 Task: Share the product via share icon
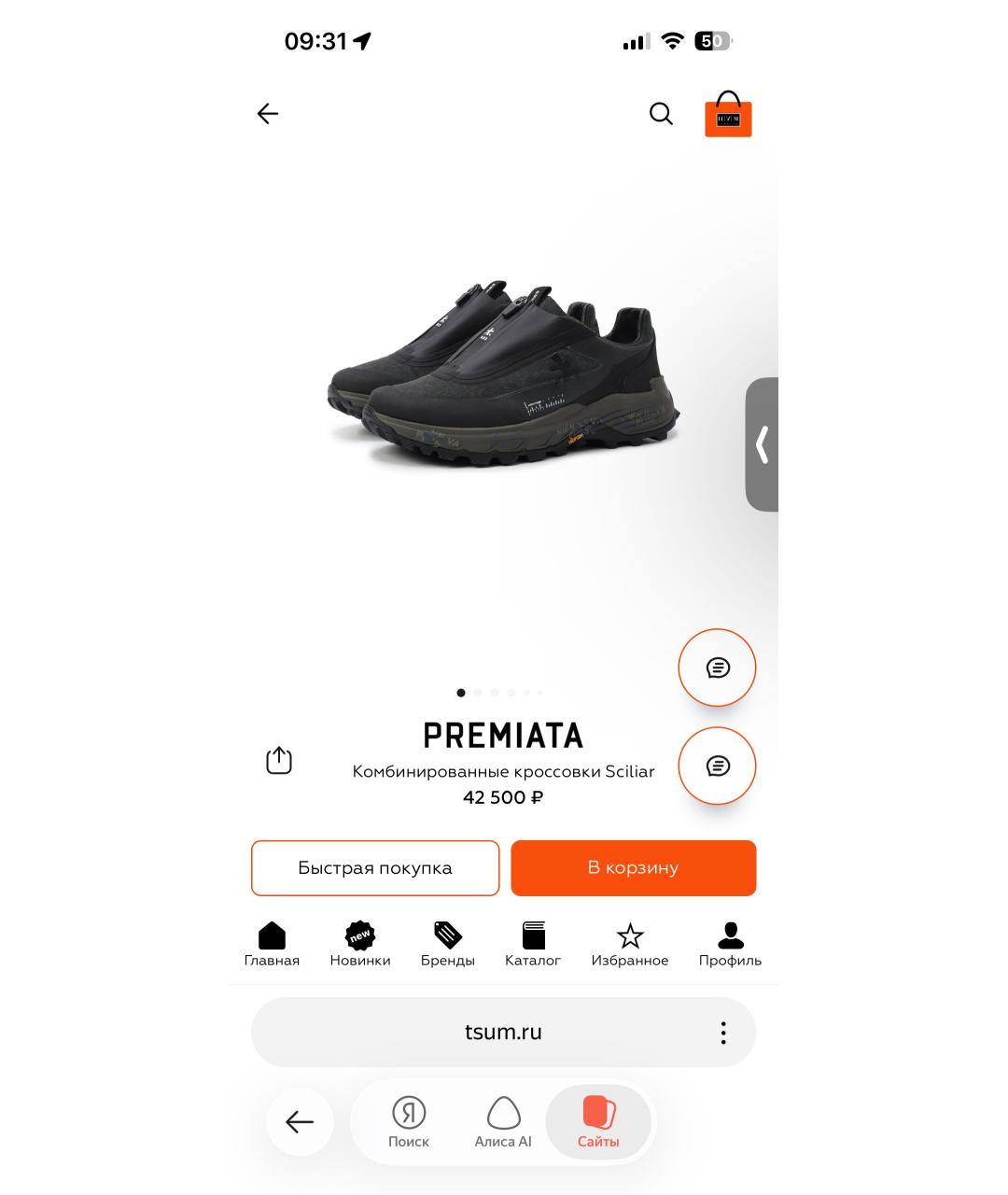(279, 760)
